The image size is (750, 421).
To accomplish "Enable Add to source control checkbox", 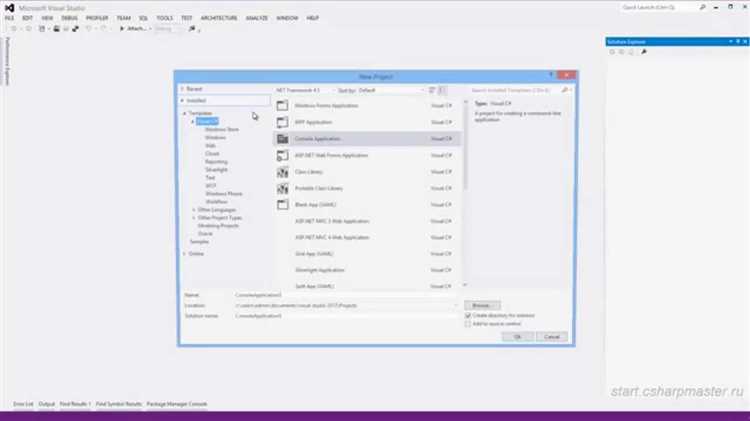I will (468, 324).
